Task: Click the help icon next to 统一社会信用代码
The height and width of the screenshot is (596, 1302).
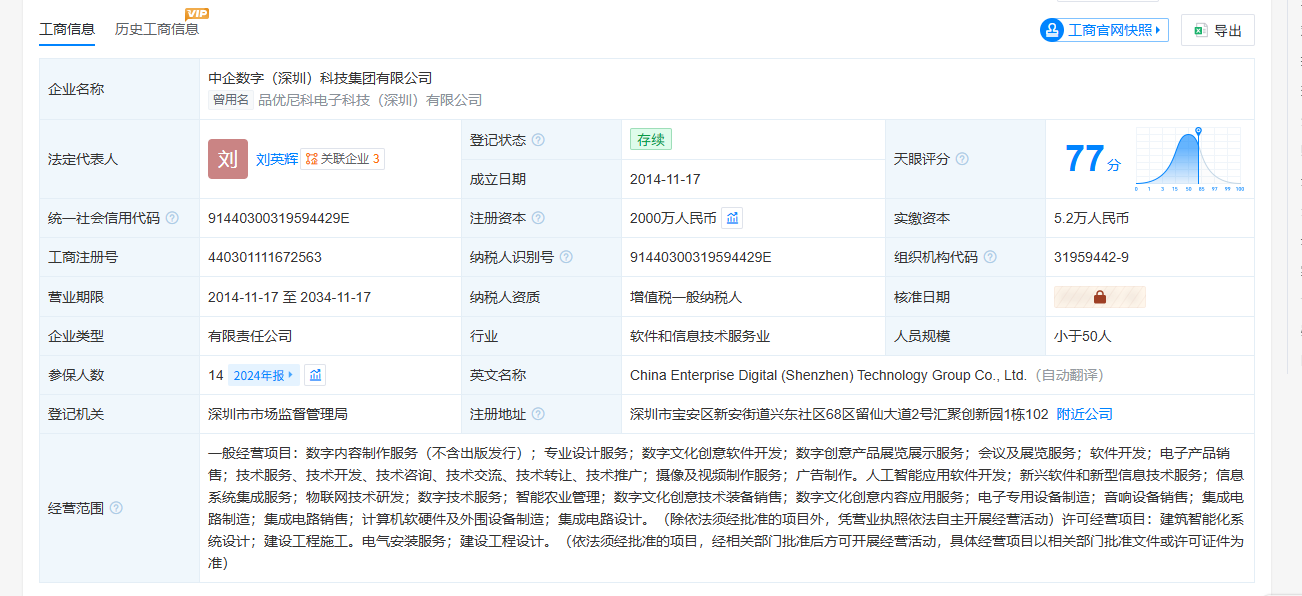Action: pos(172,218)
